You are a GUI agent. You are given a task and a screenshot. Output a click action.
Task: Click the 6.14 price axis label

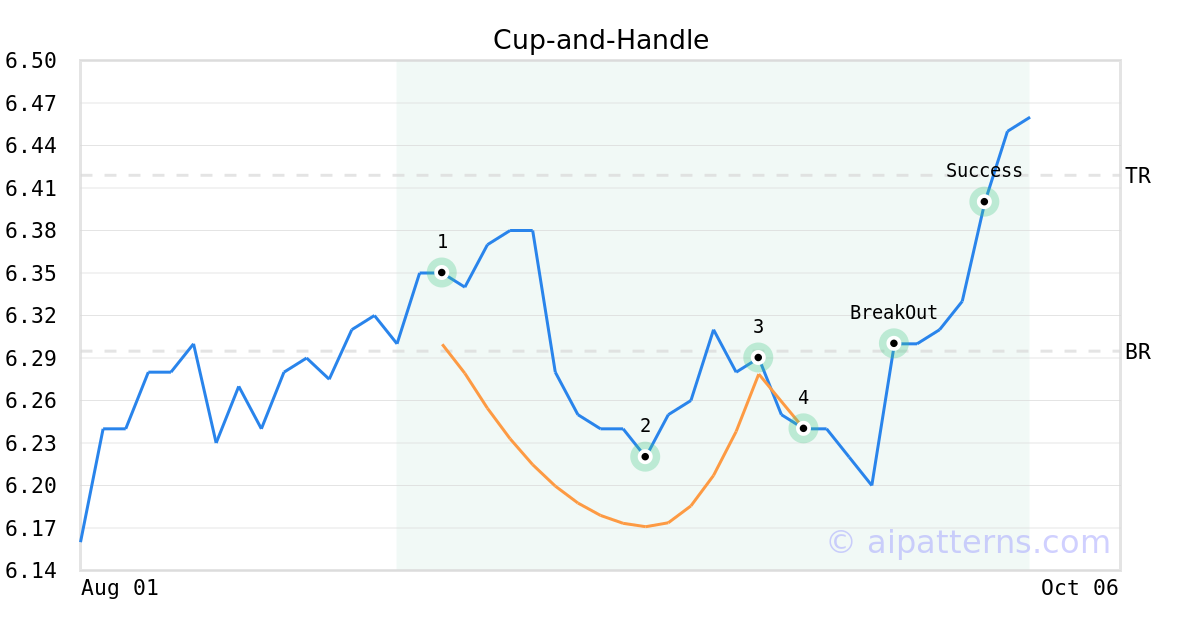tap(30, 570)
